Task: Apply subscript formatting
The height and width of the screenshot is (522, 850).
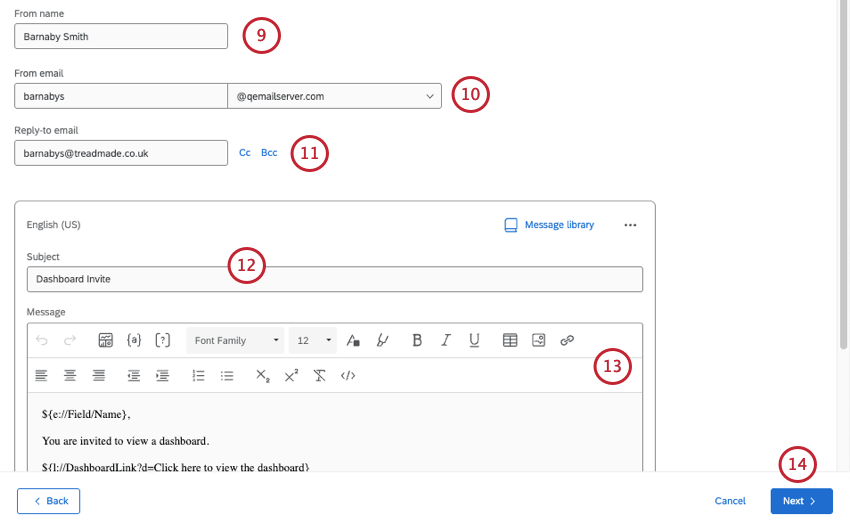Action: 263,376
